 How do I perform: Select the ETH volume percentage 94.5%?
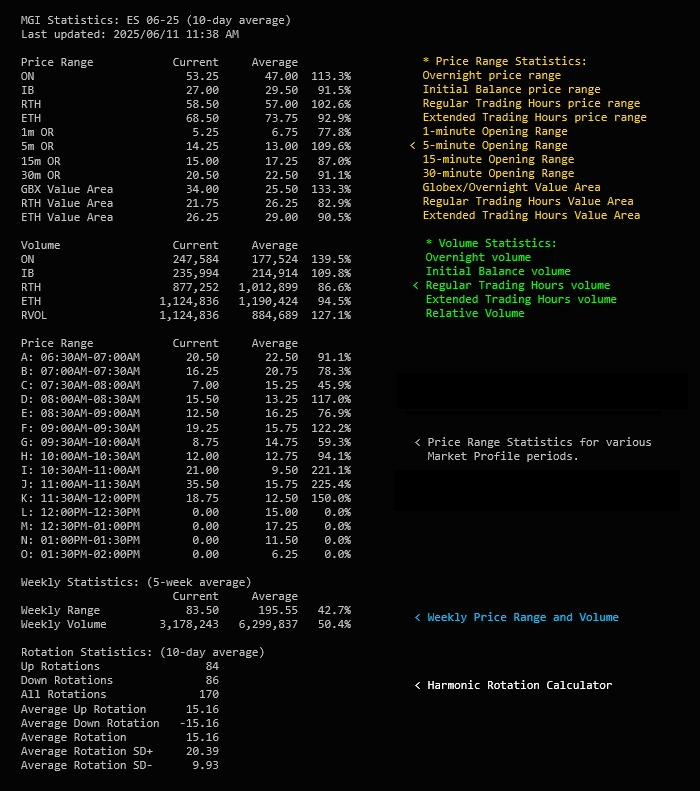(334, 301)
